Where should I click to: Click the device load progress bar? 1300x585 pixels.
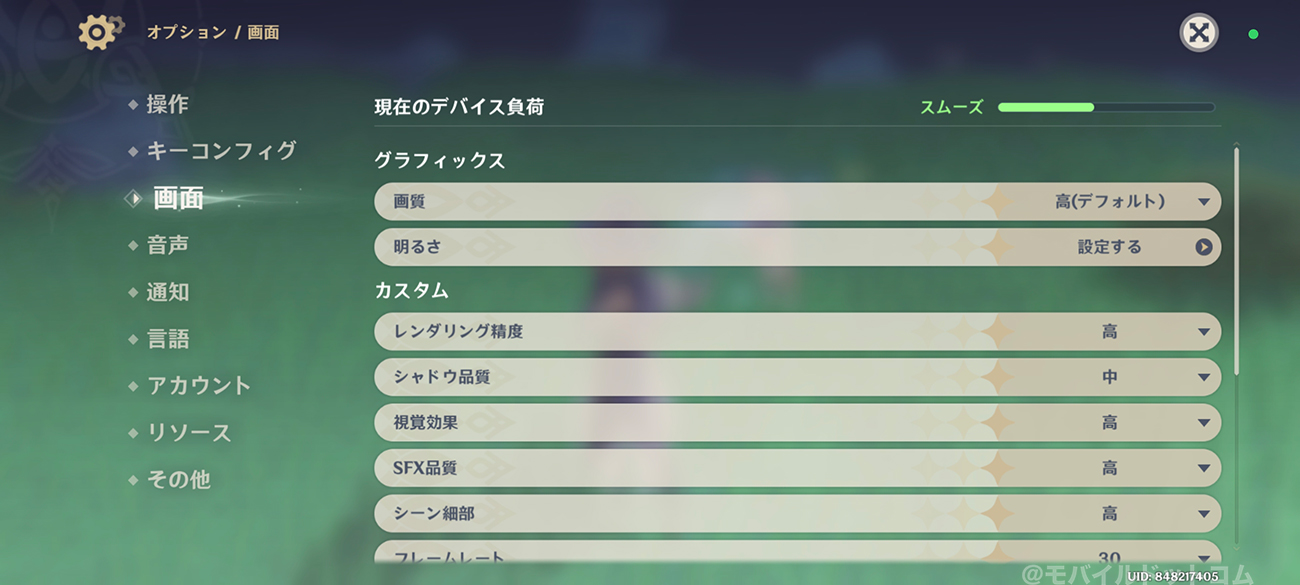tap(1106, 107)
